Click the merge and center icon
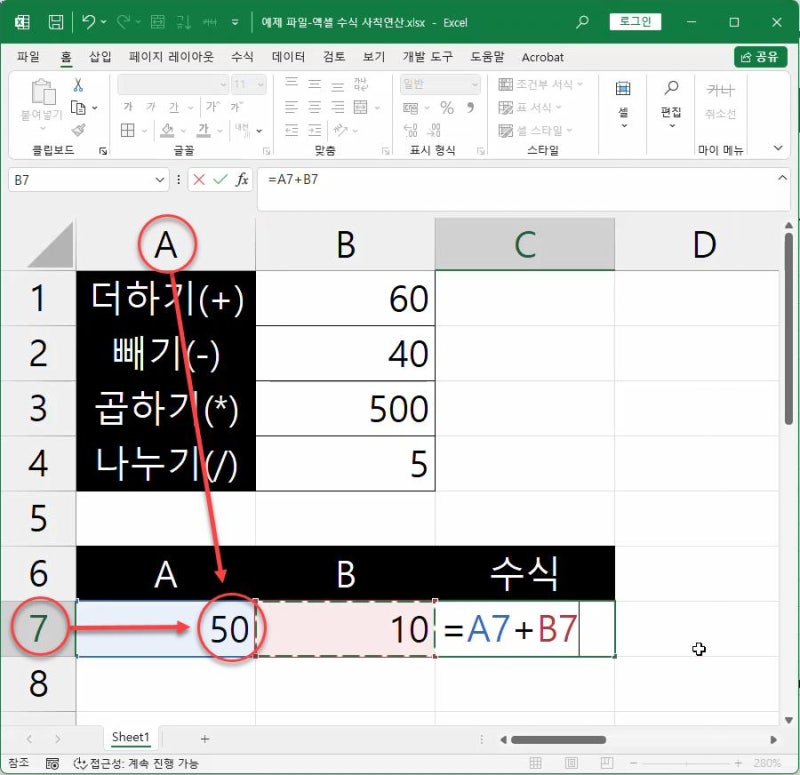The image size is (800, 775). [361, 107]
